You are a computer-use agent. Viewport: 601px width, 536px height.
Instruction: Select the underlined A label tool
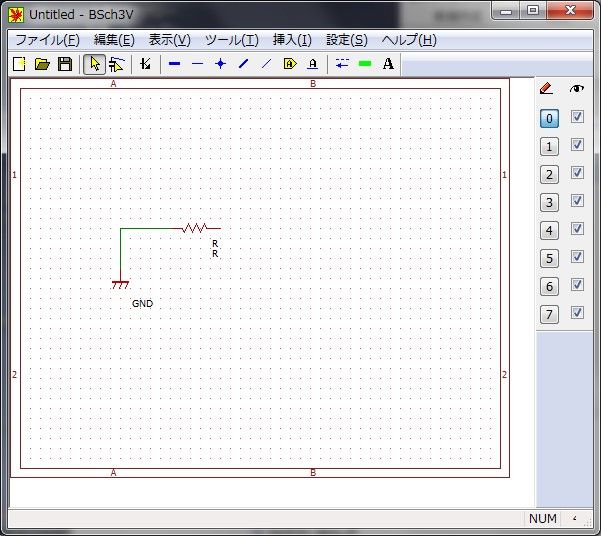click(x=312, y=64)
